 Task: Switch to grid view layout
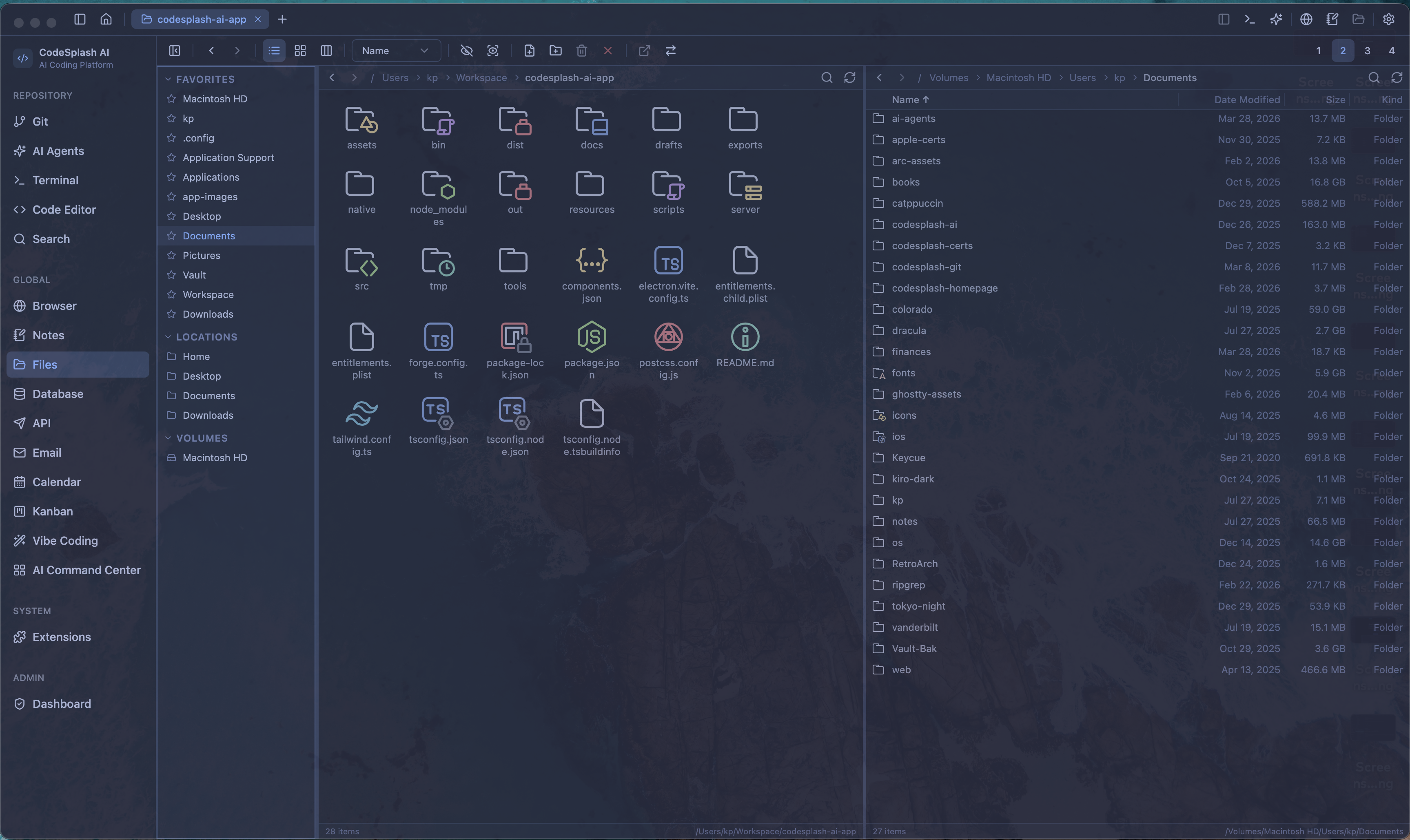click(300, 51)
